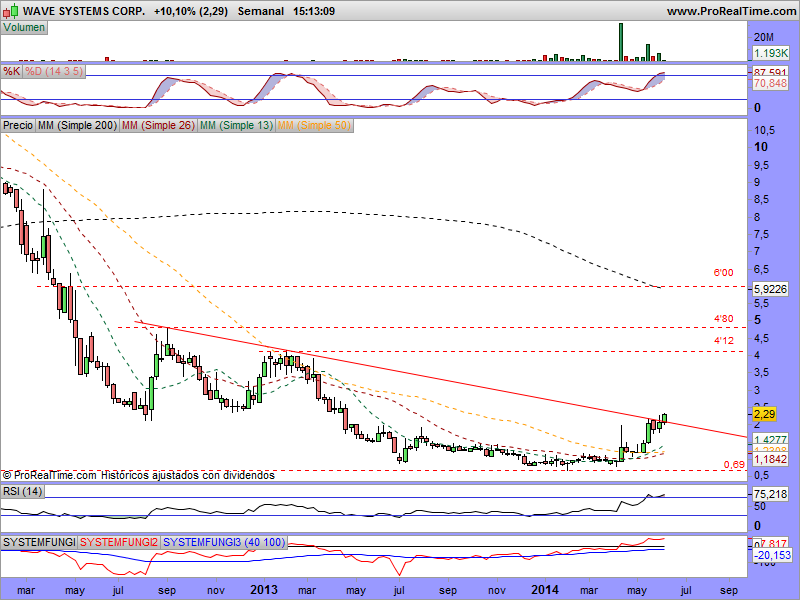Open MM (Simple 26) moving average settings

158,125
